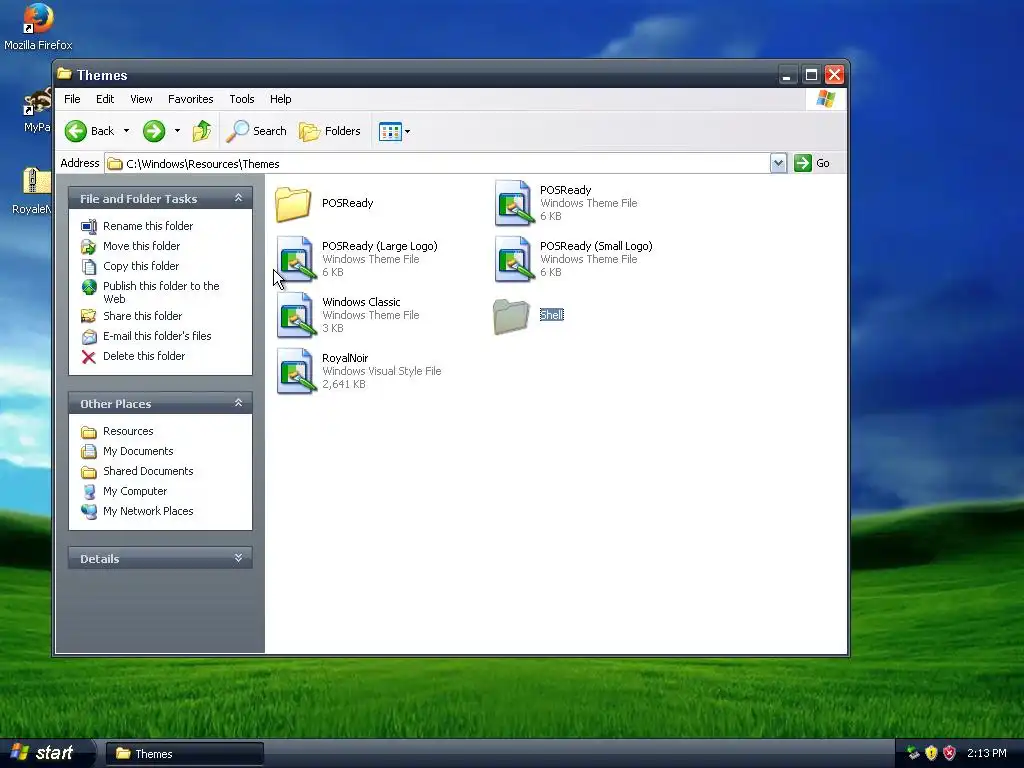This screenshot has width=1024, height=768.
Task: Click the Share this folder icon
Action: tap(89, 316)
